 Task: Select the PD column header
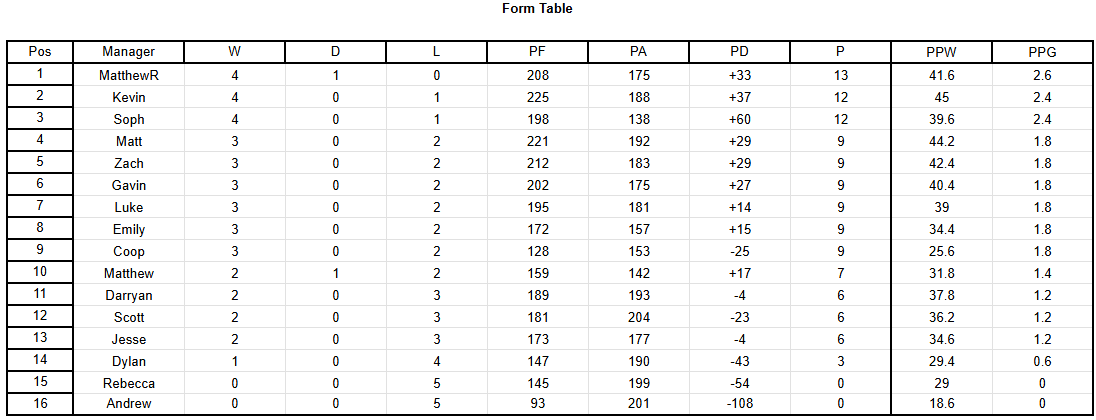click(x=739, y=52)
